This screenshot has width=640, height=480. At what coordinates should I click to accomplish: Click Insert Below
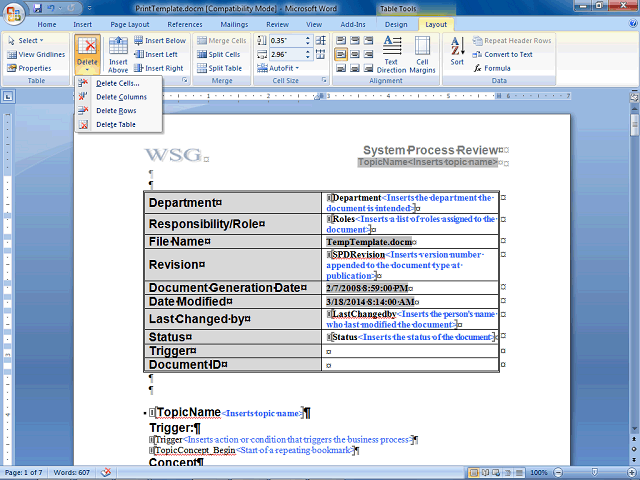click(160, 40)
